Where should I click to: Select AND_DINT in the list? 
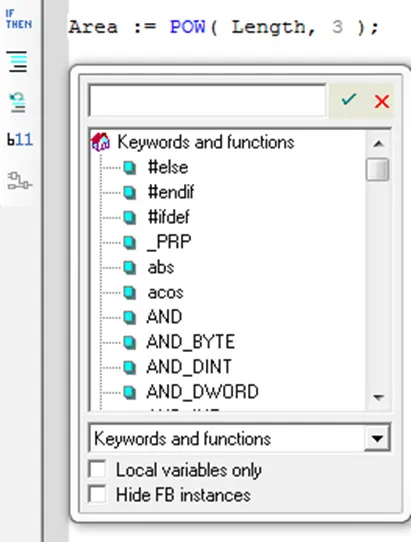(x=189, y=367)
